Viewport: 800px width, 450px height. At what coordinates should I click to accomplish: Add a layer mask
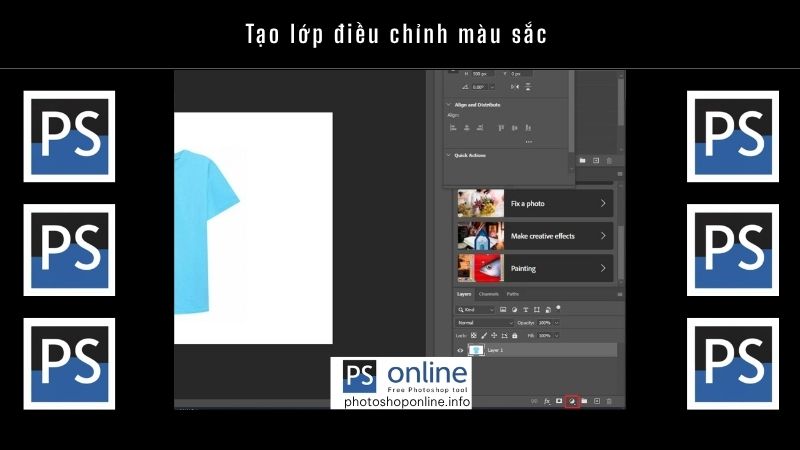click(x=559, y=402)
